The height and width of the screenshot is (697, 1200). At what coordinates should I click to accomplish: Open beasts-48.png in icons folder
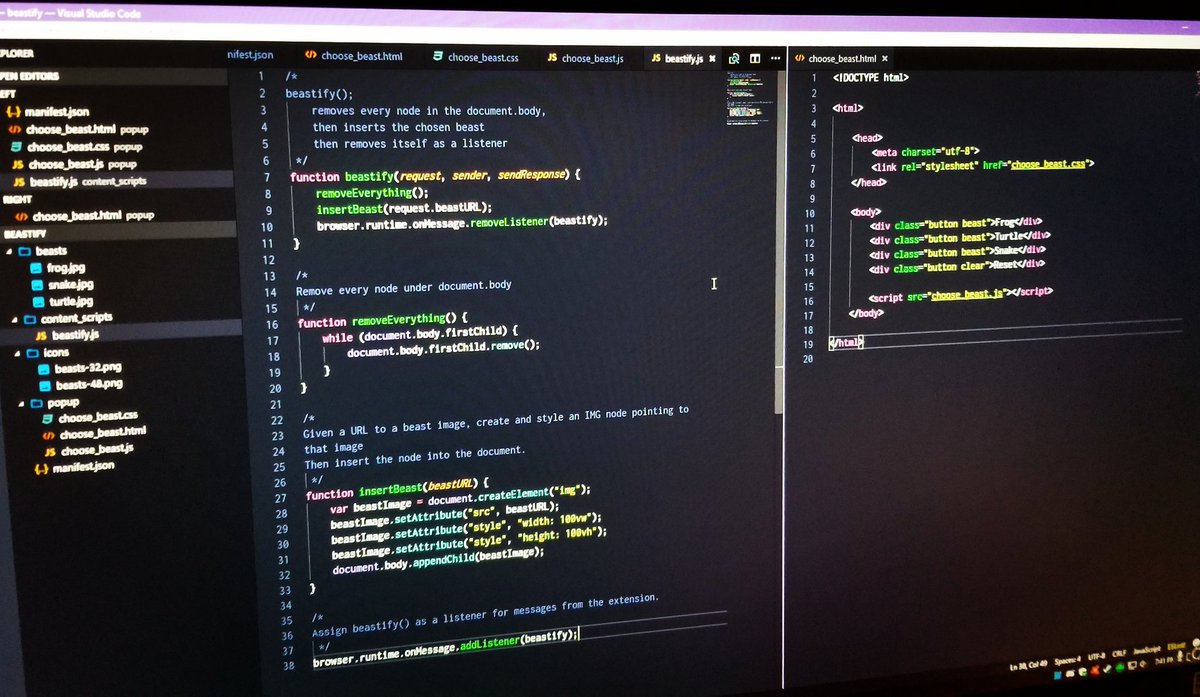point(90,384)
